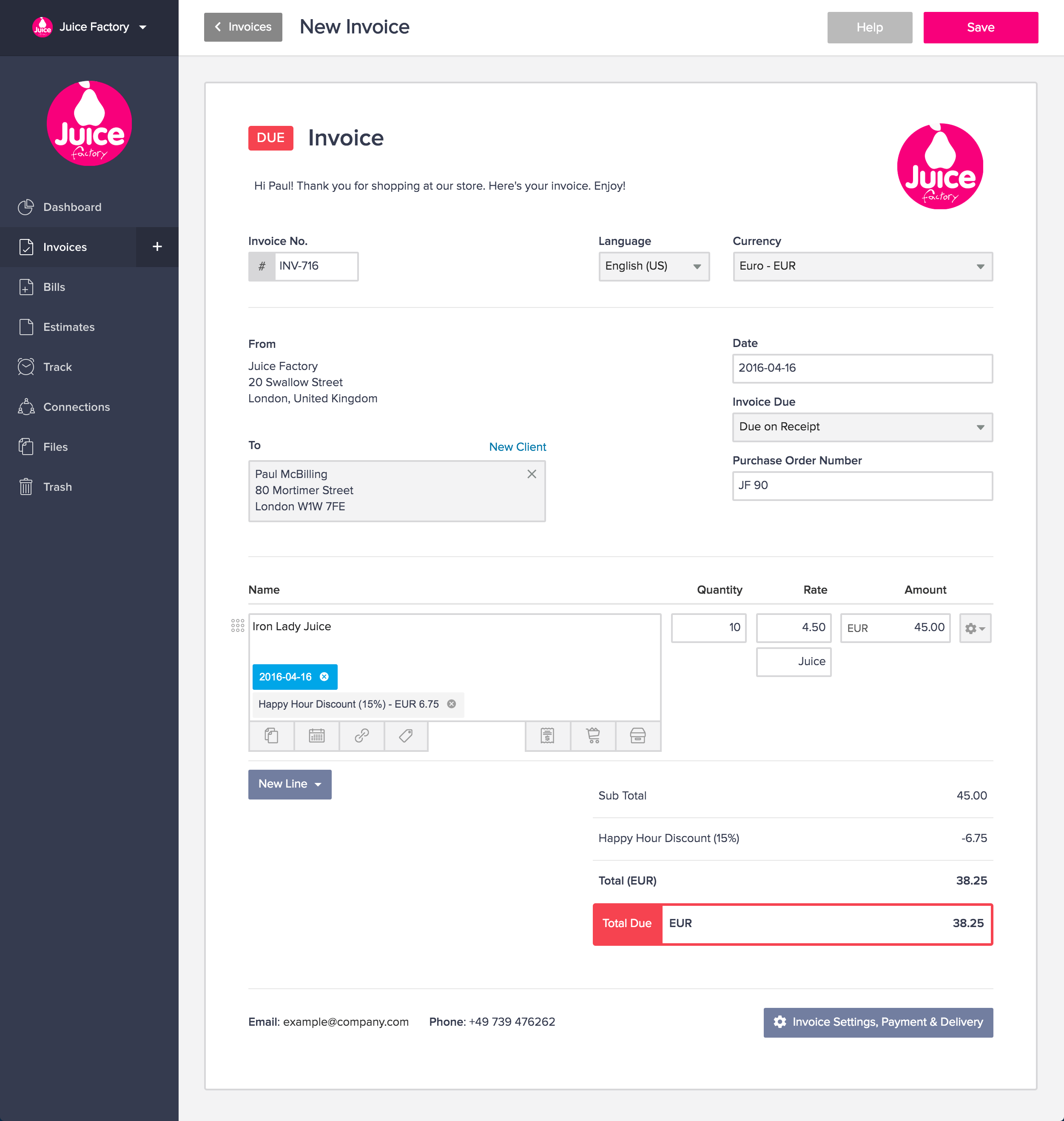Image resolution: width=1064 pixels, height=1121 pixels.
Task: Open the Estimates section in sidebar
Action: 68,327
